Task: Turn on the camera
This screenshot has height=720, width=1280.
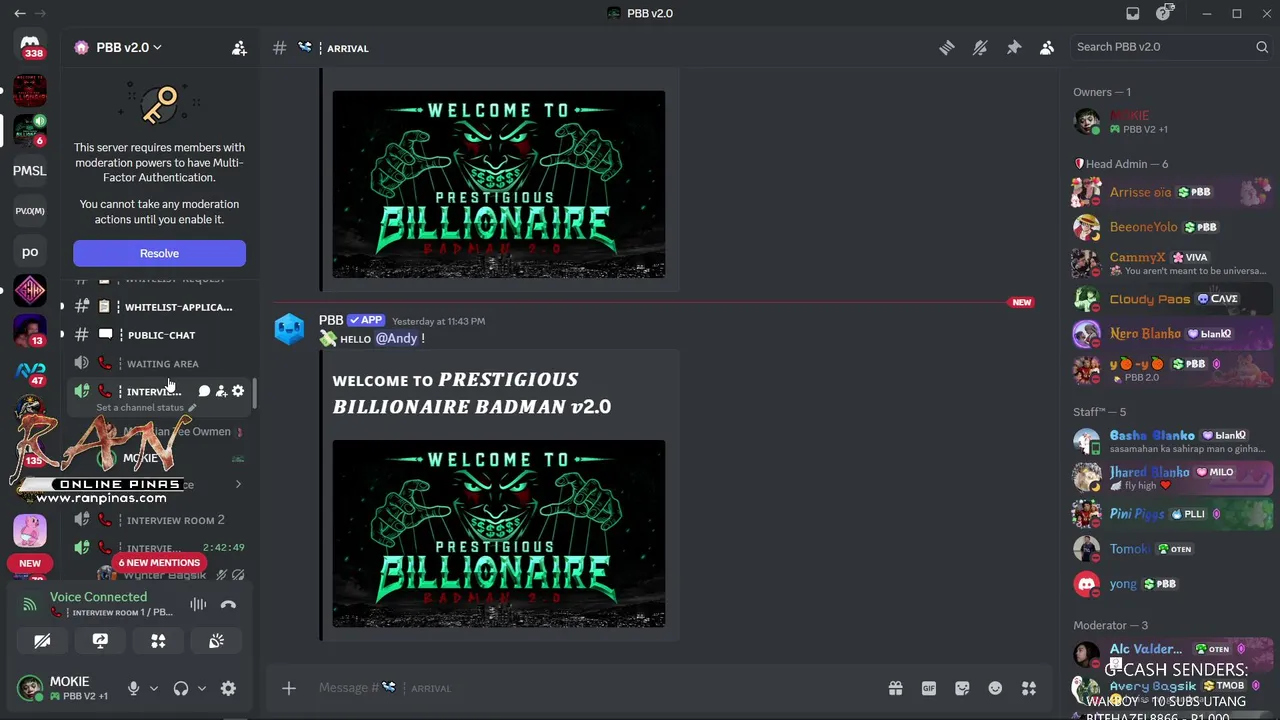Action: [x=42, y=641]
